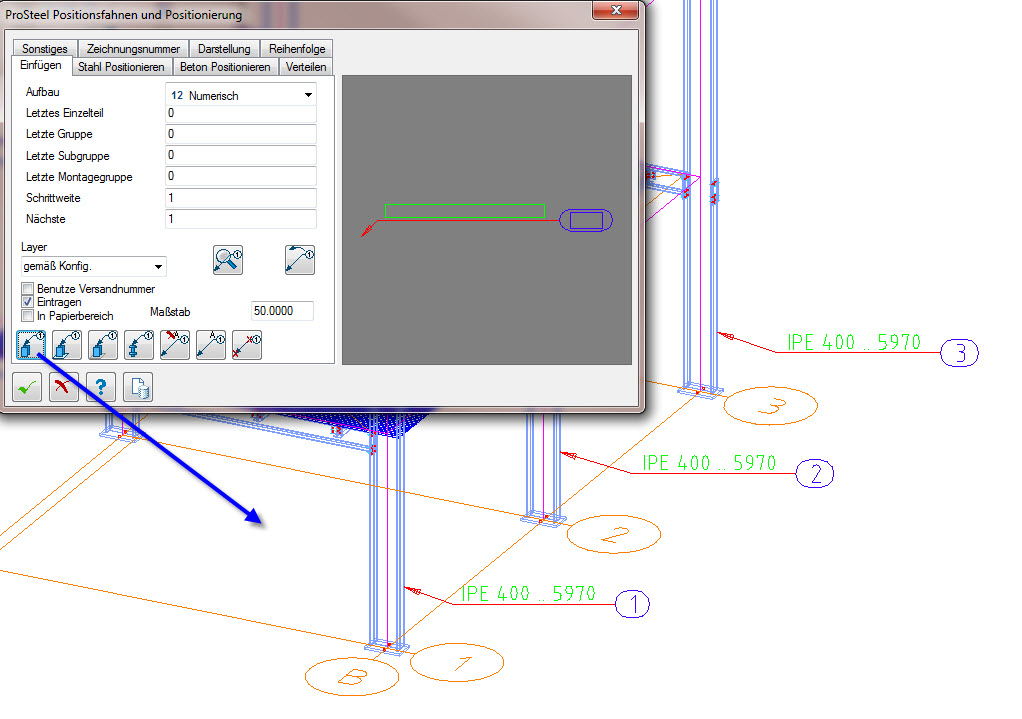Click the orange grid axis bubble 3

770,405
